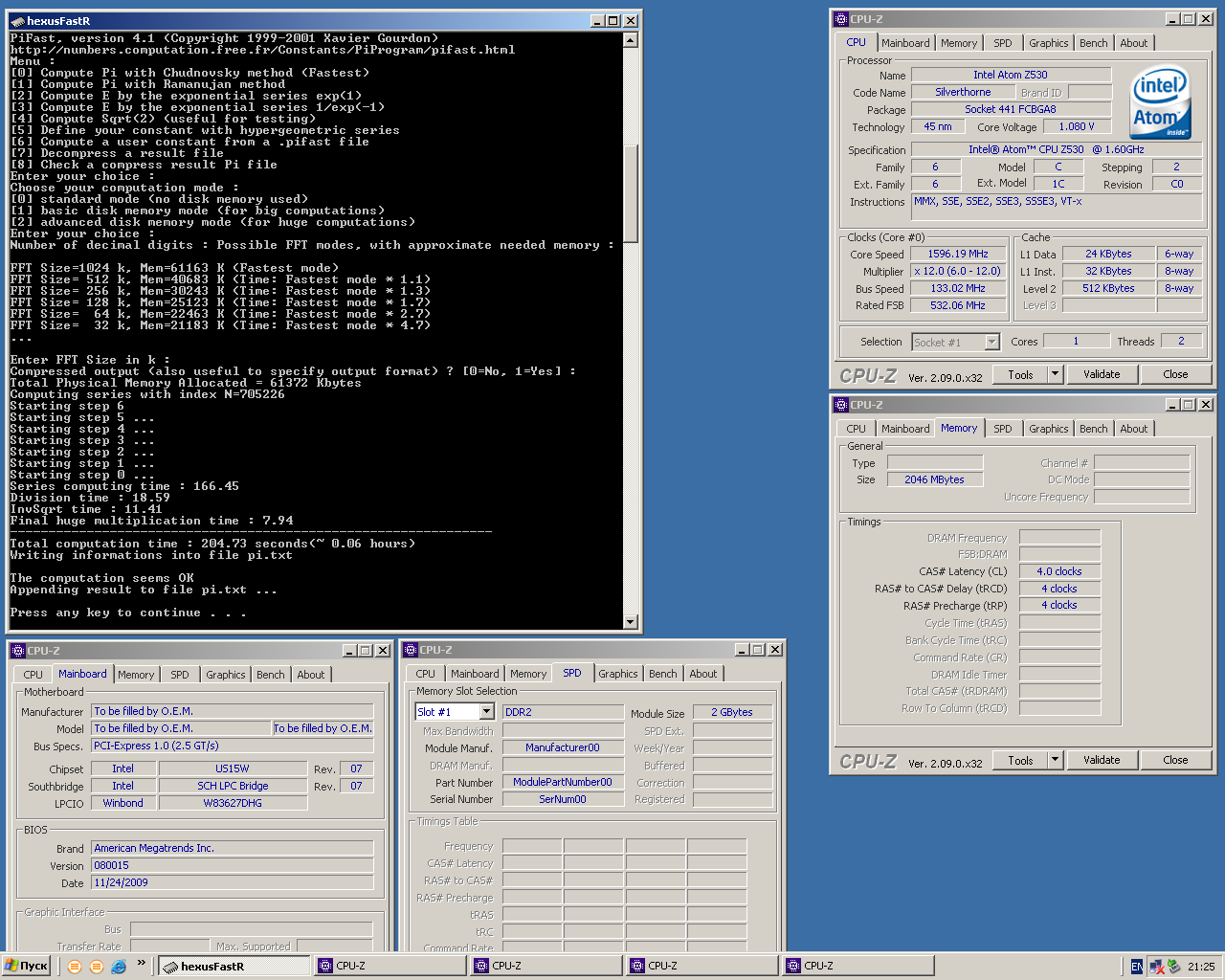The height and width of the screenshot is (980, 1225).
Task: Open Graphics tab in Motherboard window
Action: pos(226,675)
